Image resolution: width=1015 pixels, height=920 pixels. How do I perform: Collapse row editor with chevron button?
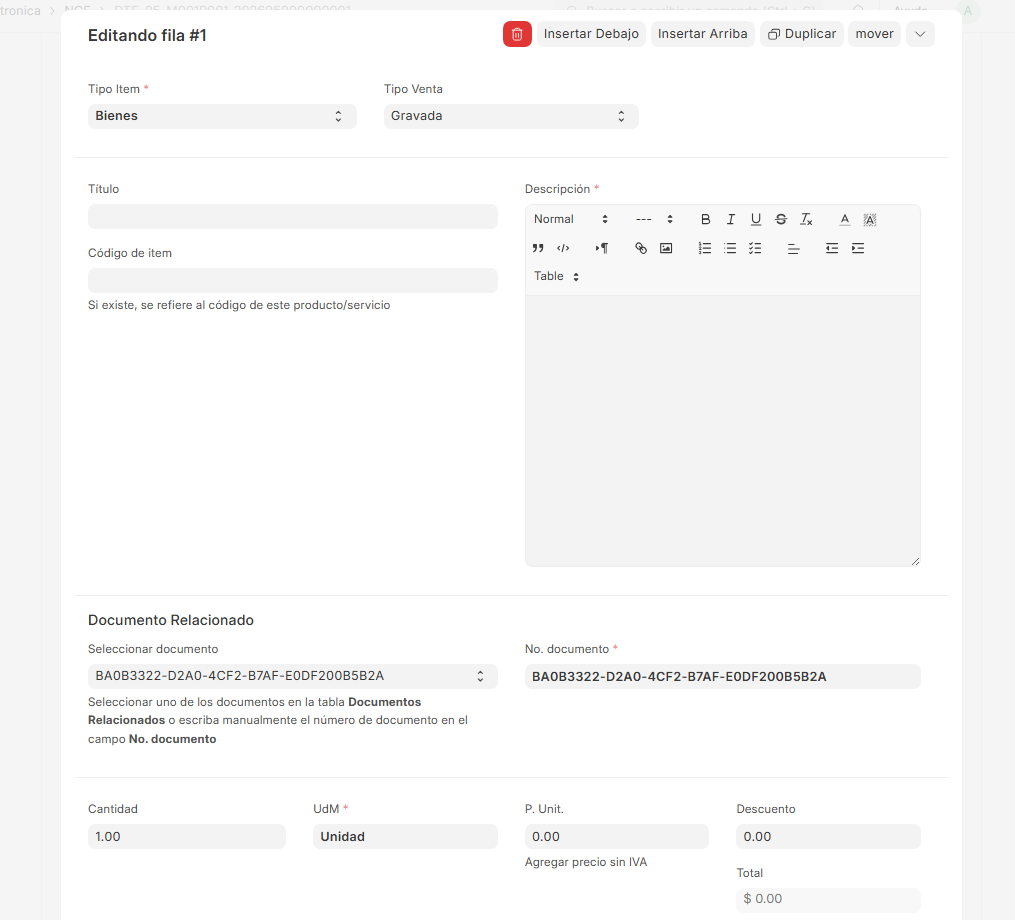point(920,34)
